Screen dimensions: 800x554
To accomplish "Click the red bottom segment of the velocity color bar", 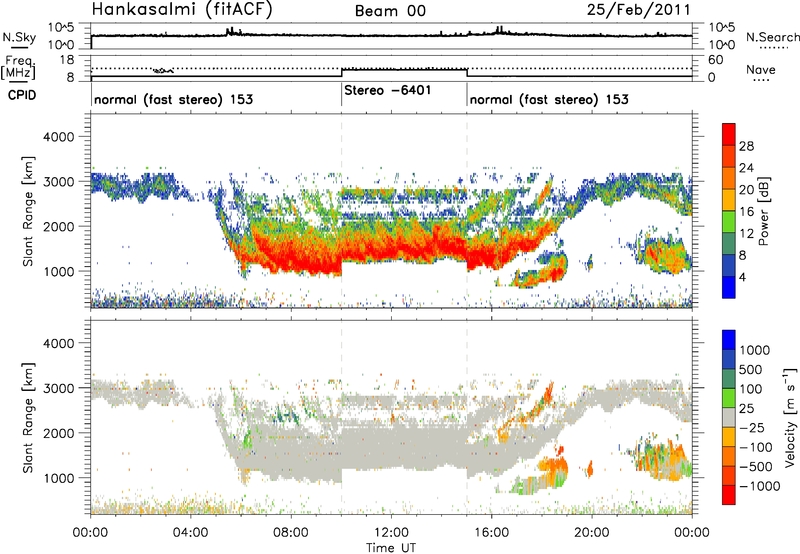I will click(x=729, y=495).
